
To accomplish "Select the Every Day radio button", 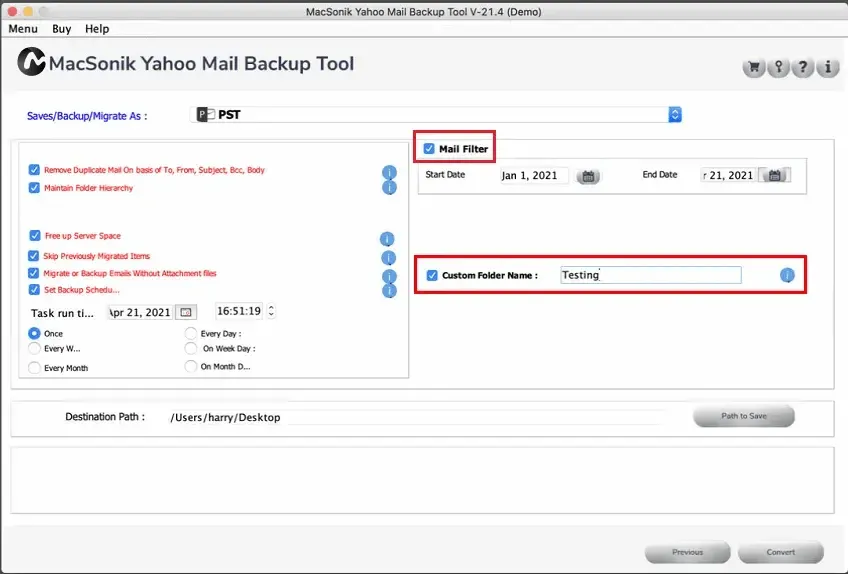I will coord(190,333).
